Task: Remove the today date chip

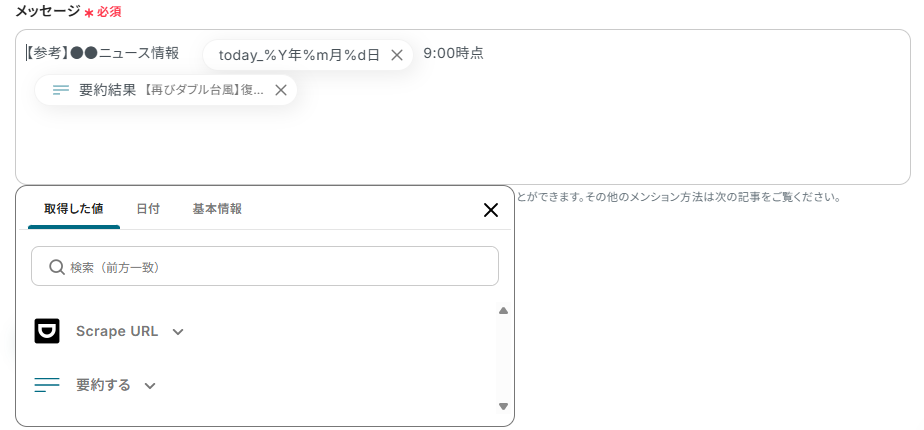Action: click(x=397, y=55)
